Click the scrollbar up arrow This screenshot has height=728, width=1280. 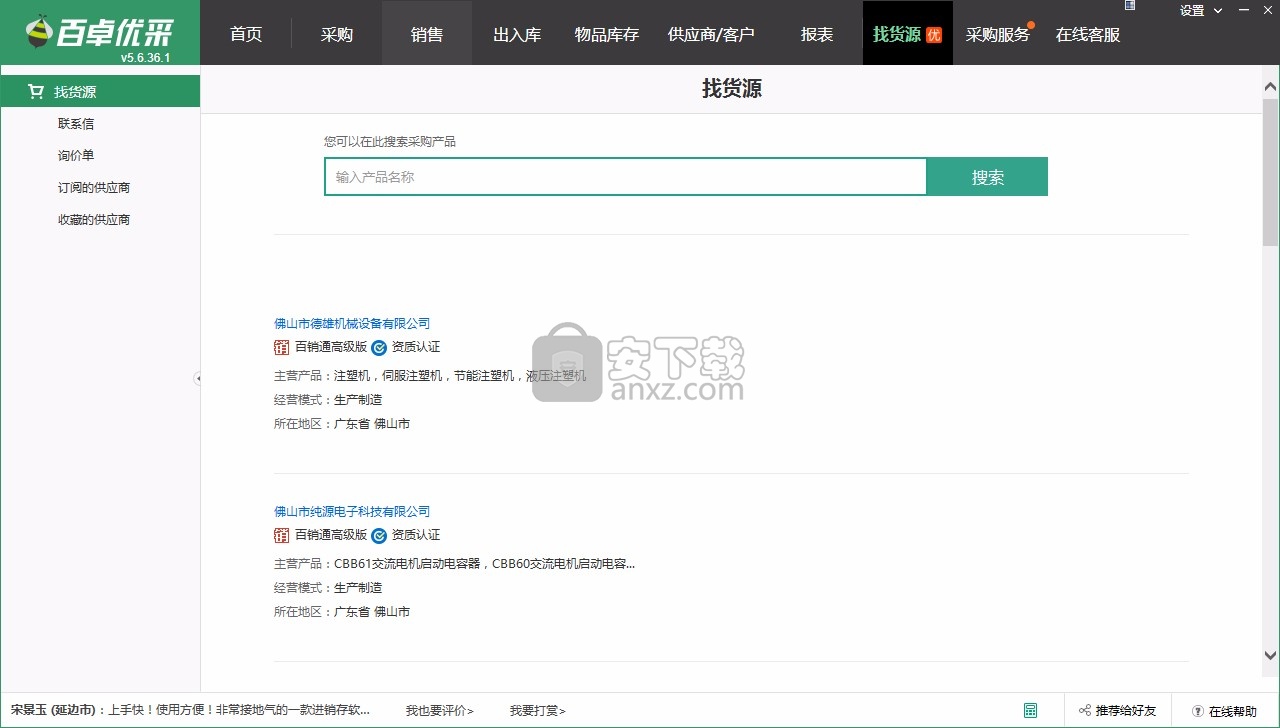[1270, 85]
